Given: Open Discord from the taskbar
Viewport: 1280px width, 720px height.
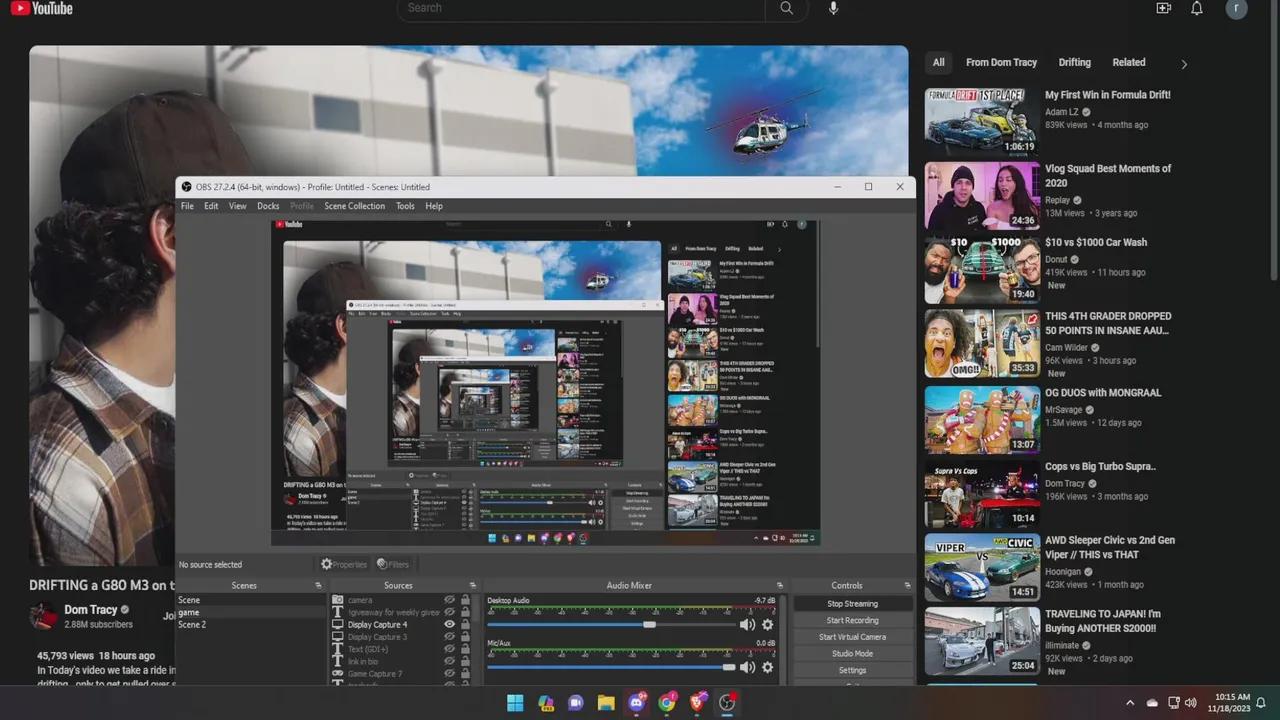Looking at the screenshot, I should [x=637, y=703].
